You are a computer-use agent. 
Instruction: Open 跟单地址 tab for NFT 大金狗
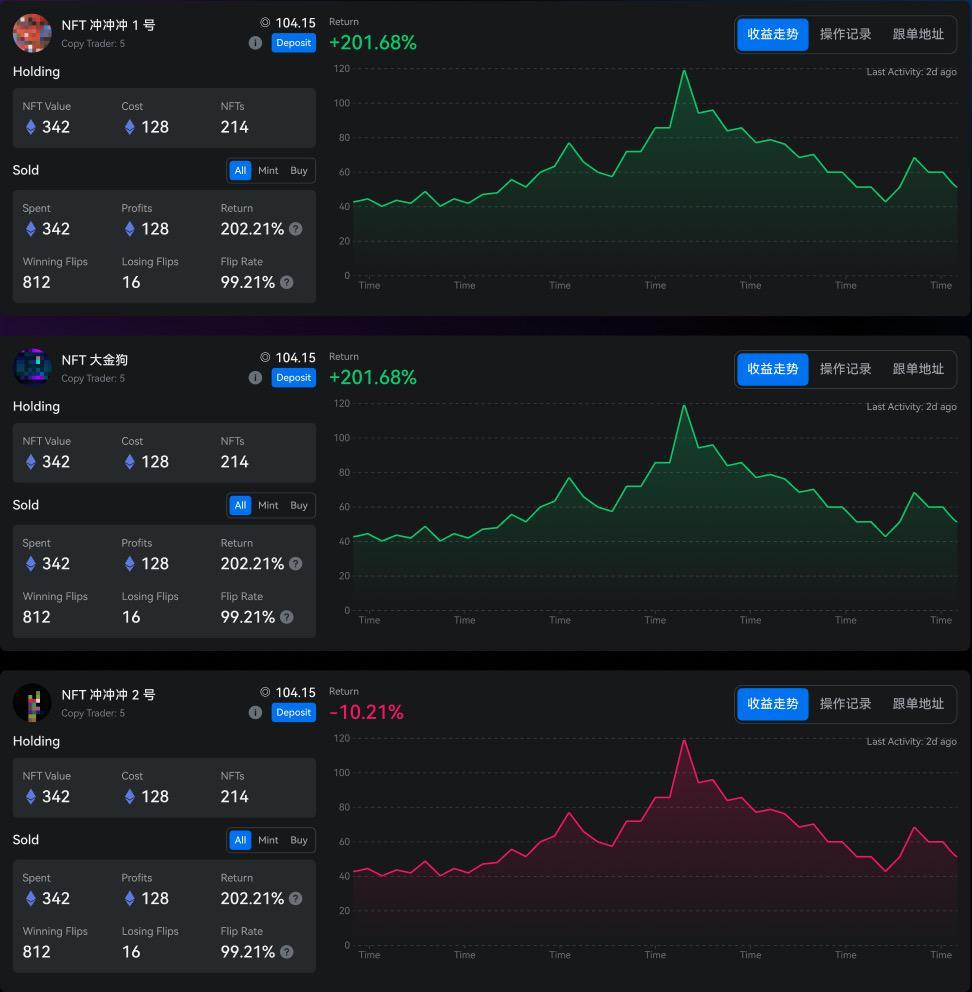point(918,369)
